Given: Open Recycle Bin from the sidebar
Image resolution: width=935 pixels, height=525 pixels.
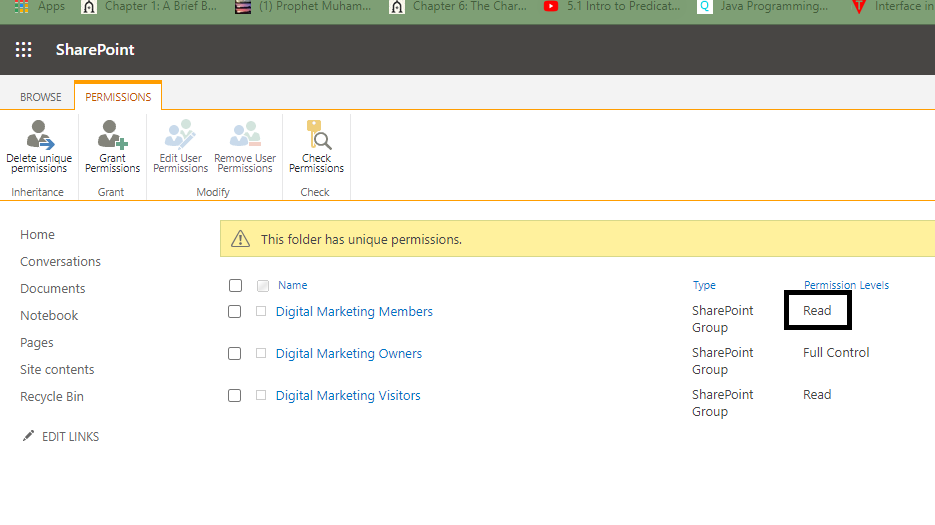Looking at the screenshot, I should 52,396.
